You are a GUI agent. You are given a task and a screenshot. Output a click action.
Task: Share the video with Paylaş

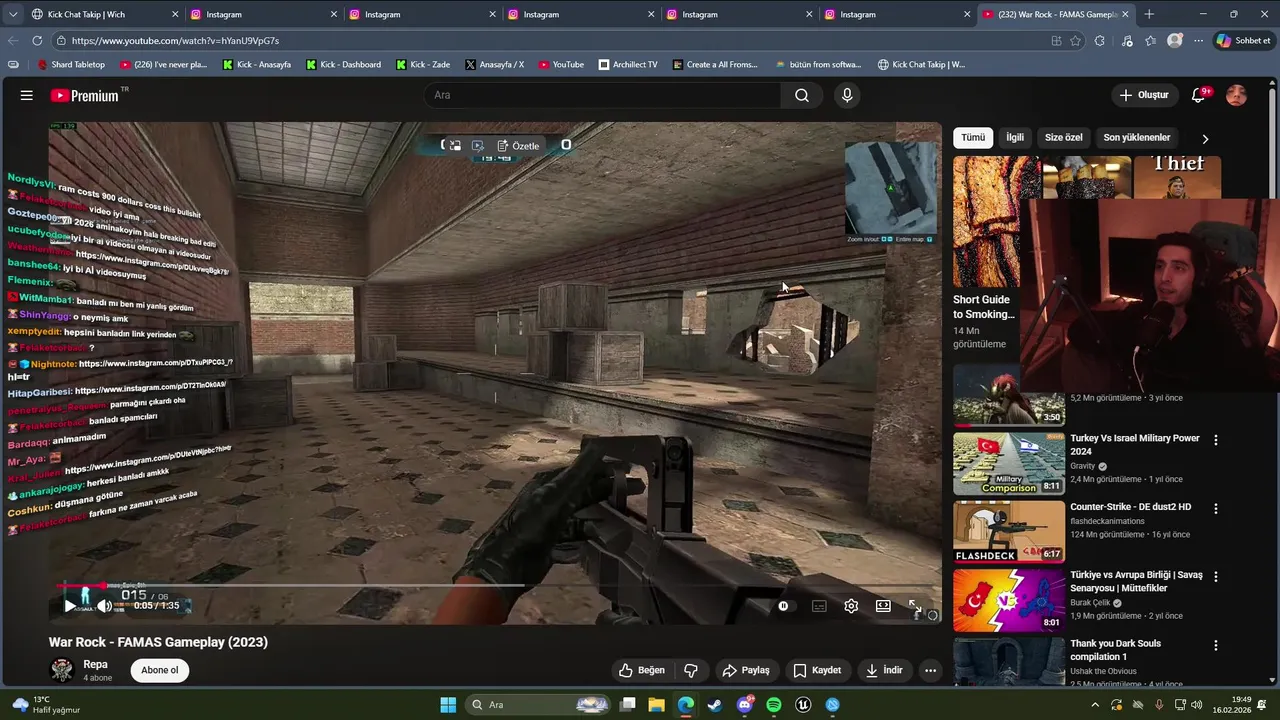click(x=746, y=670)
